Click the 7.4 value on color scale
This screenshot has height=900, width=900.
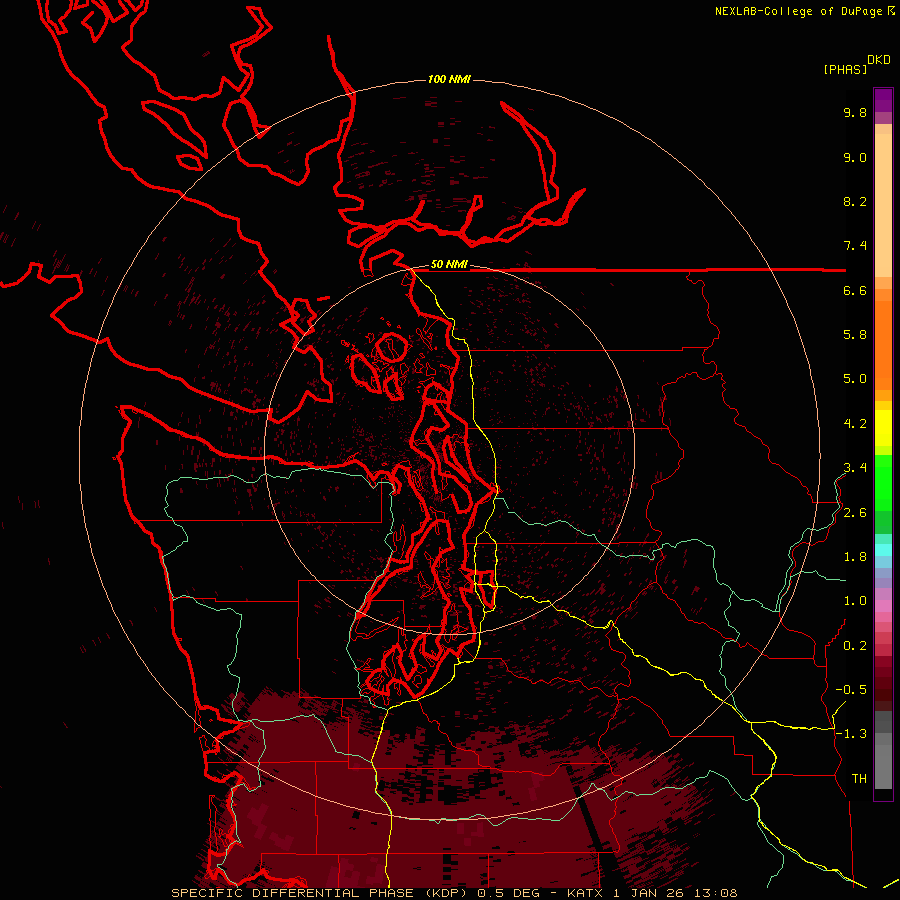click(855, 246)
